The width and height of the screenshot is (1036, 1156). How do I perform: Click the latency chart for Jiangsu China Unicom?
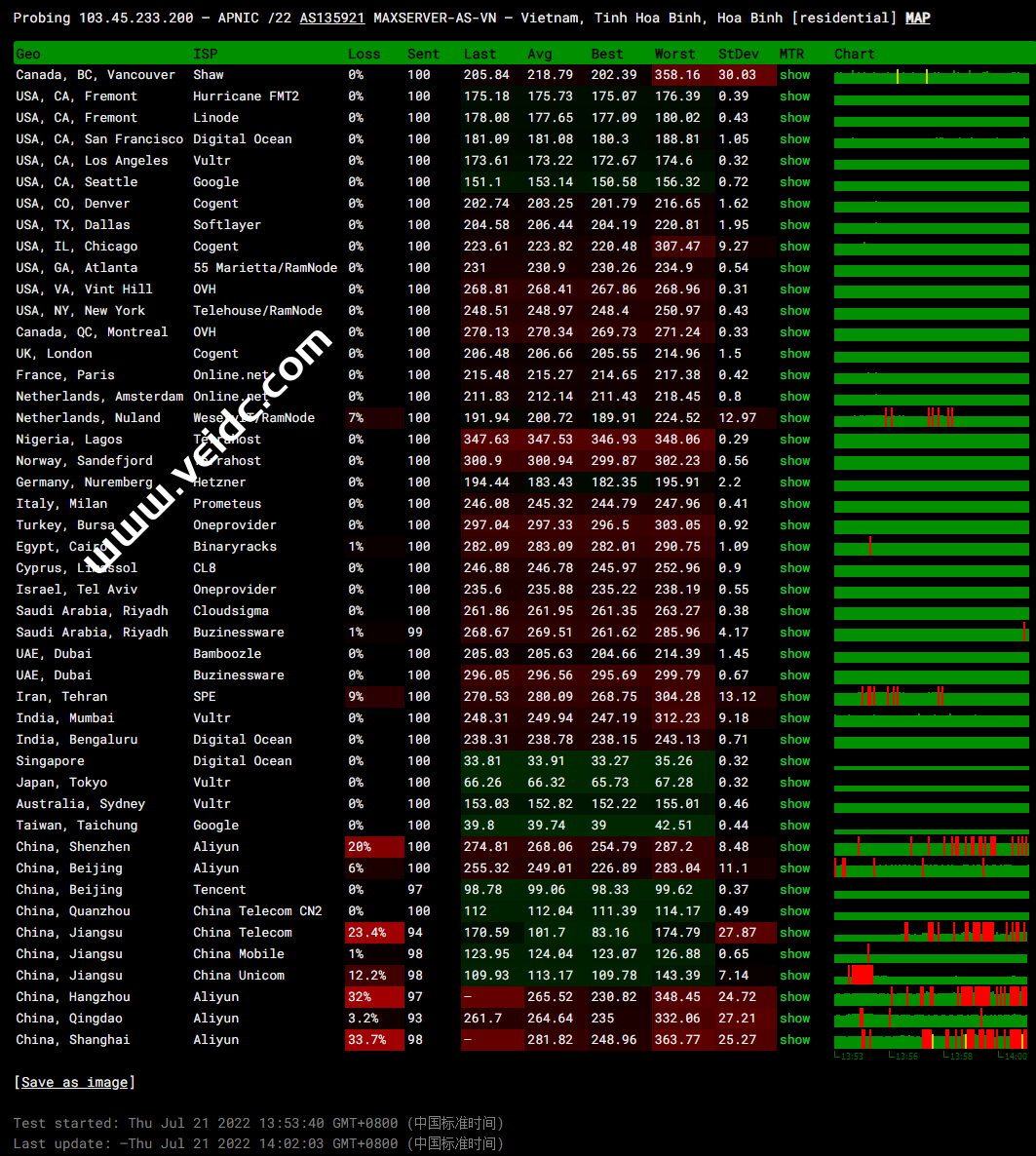point(932,975)
